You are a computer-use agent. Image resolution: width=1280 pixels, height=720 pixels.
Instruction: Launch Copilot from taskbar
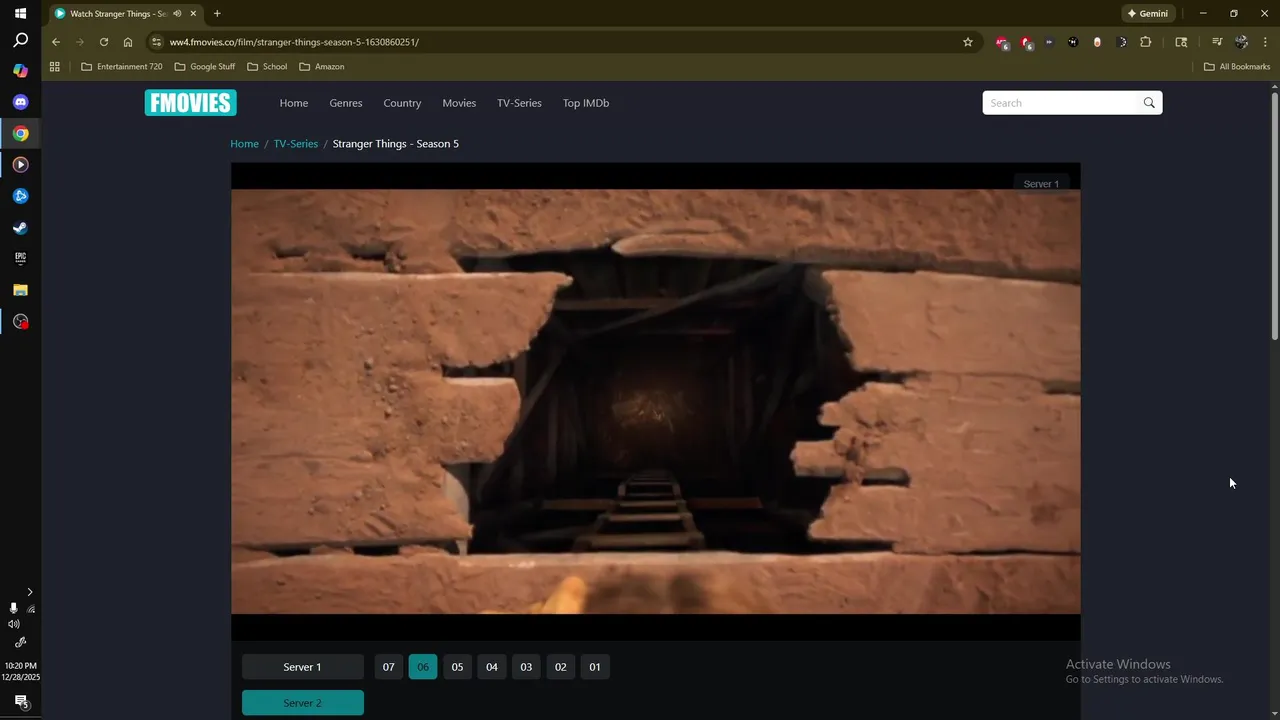20,71
